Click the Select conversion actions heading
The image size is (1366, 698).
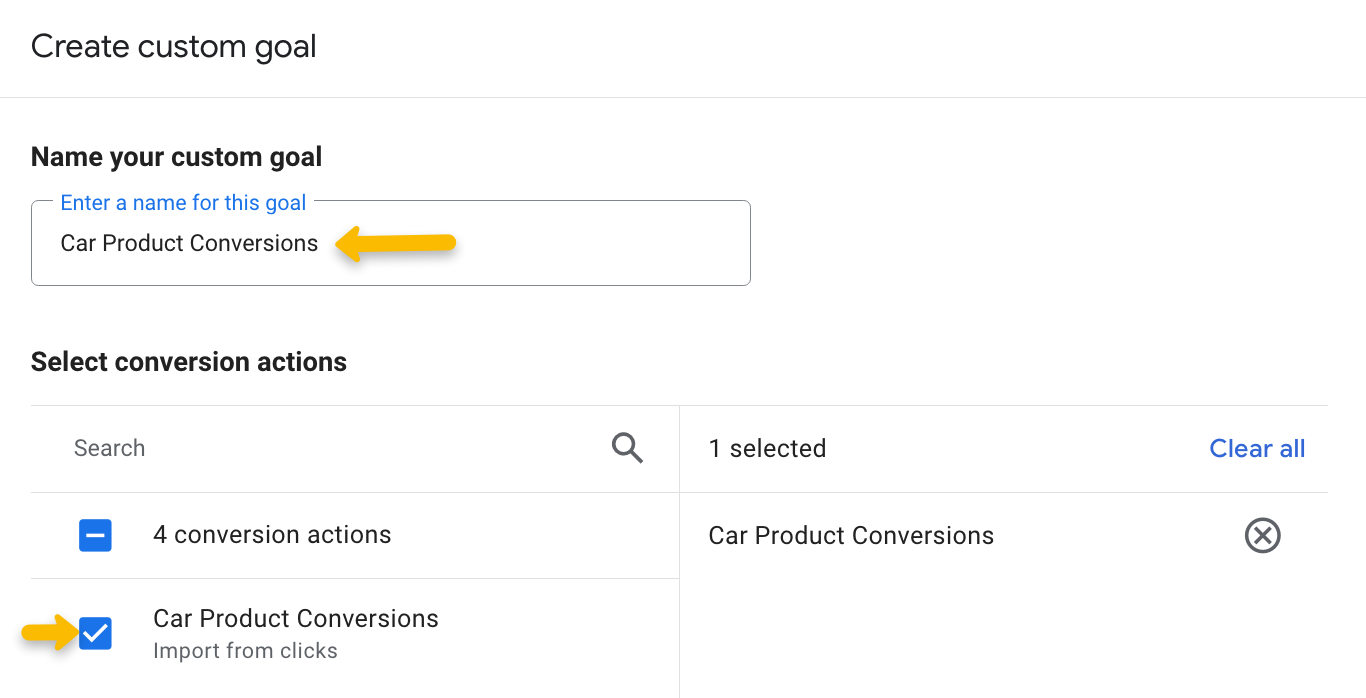(x=189, y=362)
